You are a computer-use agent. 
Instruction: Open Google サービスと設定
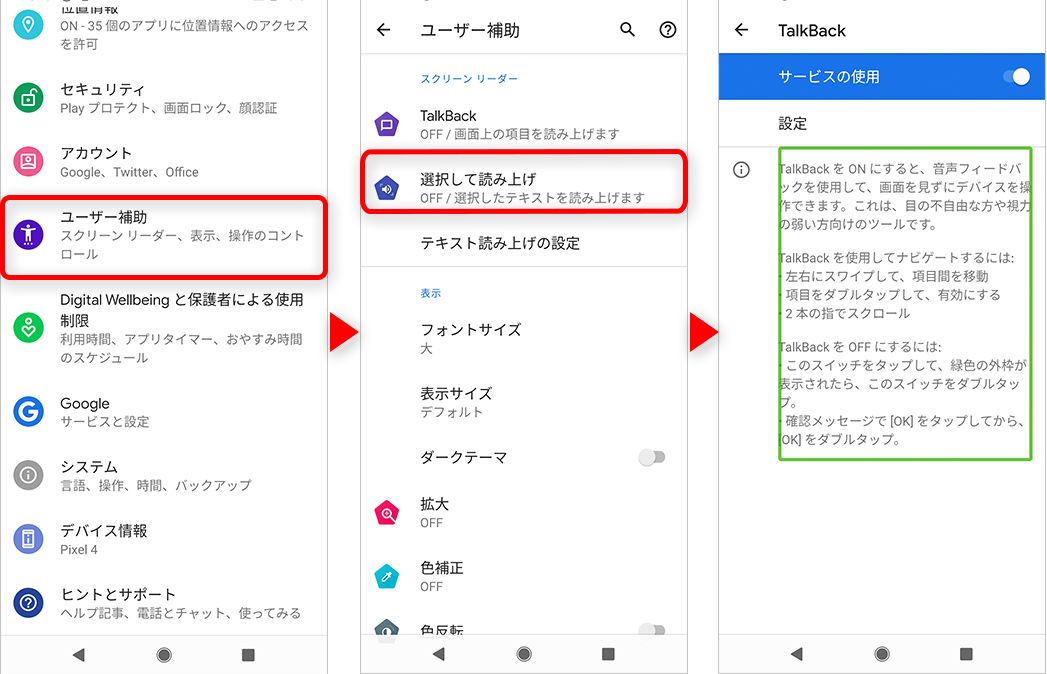coord(164,411)
